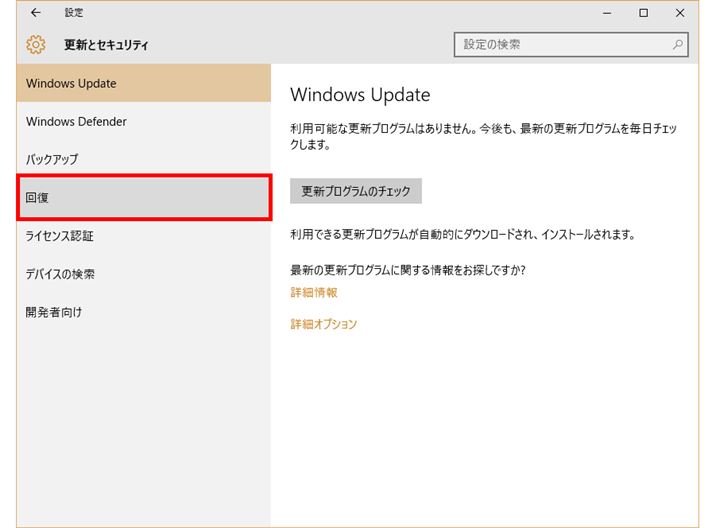Open Windows Defender settings
This screenshot has height=528, width=715.
(x=144, y=121)
